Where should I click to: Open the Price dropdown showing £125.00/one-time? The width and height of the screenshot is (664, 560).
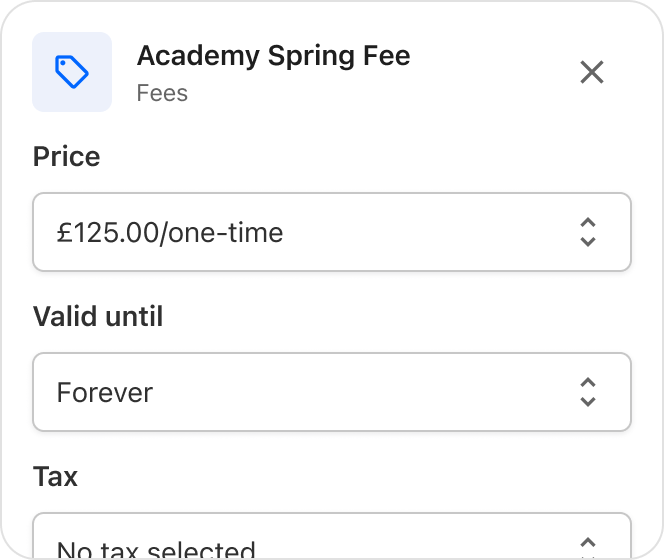332,232
